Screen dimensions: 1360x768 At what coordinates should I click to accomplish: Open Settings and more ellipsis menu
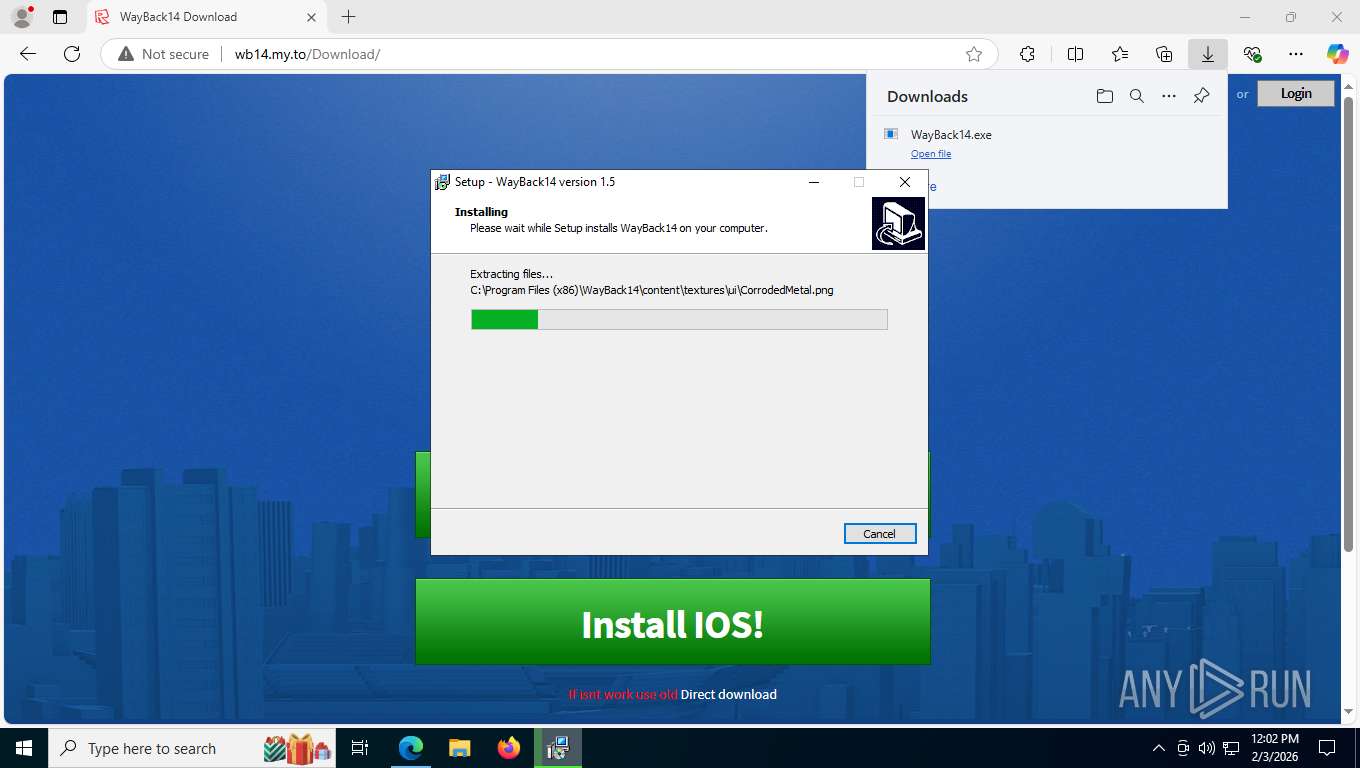pos(1296,54)
